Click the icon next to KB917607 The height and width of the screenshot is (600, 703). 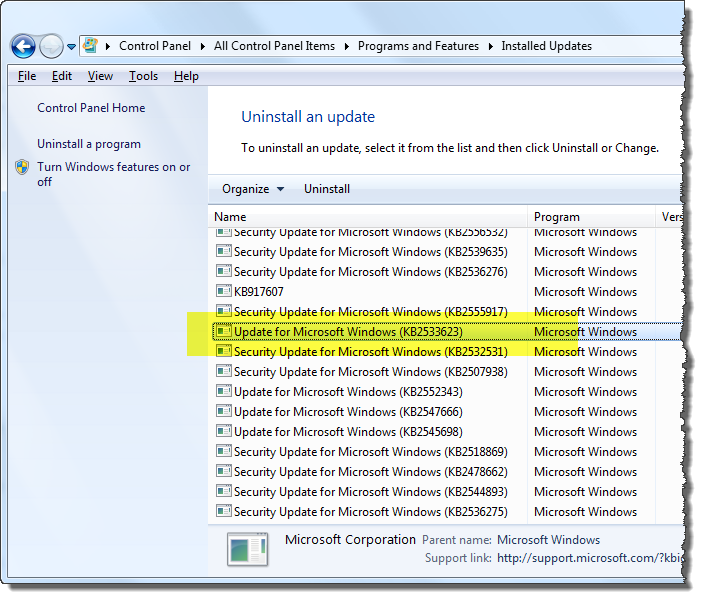click(224, 291)
